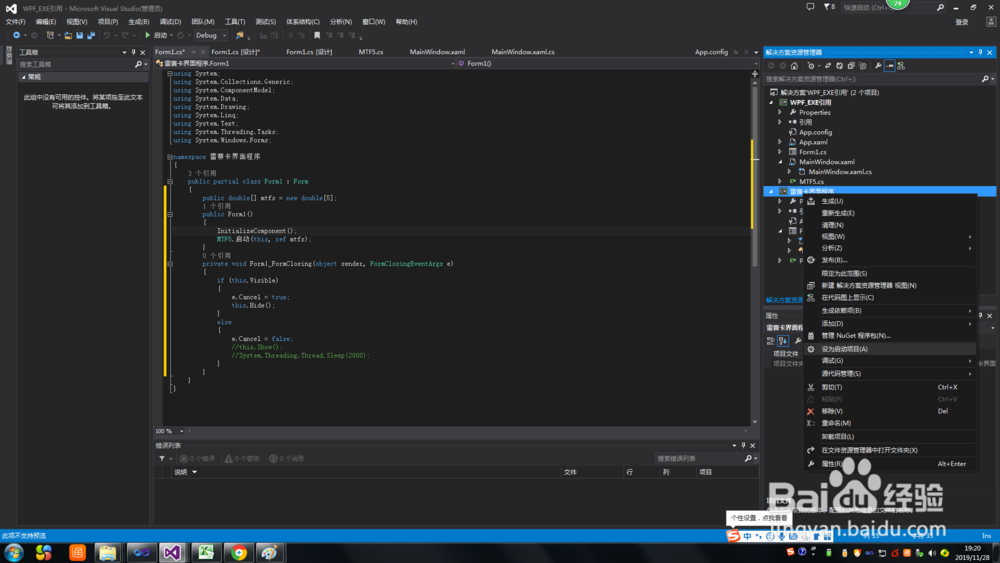This screenshot has height=563, width=1000.
Task: Open the 调试(D) menu
Action: click(x=170, y=22)
